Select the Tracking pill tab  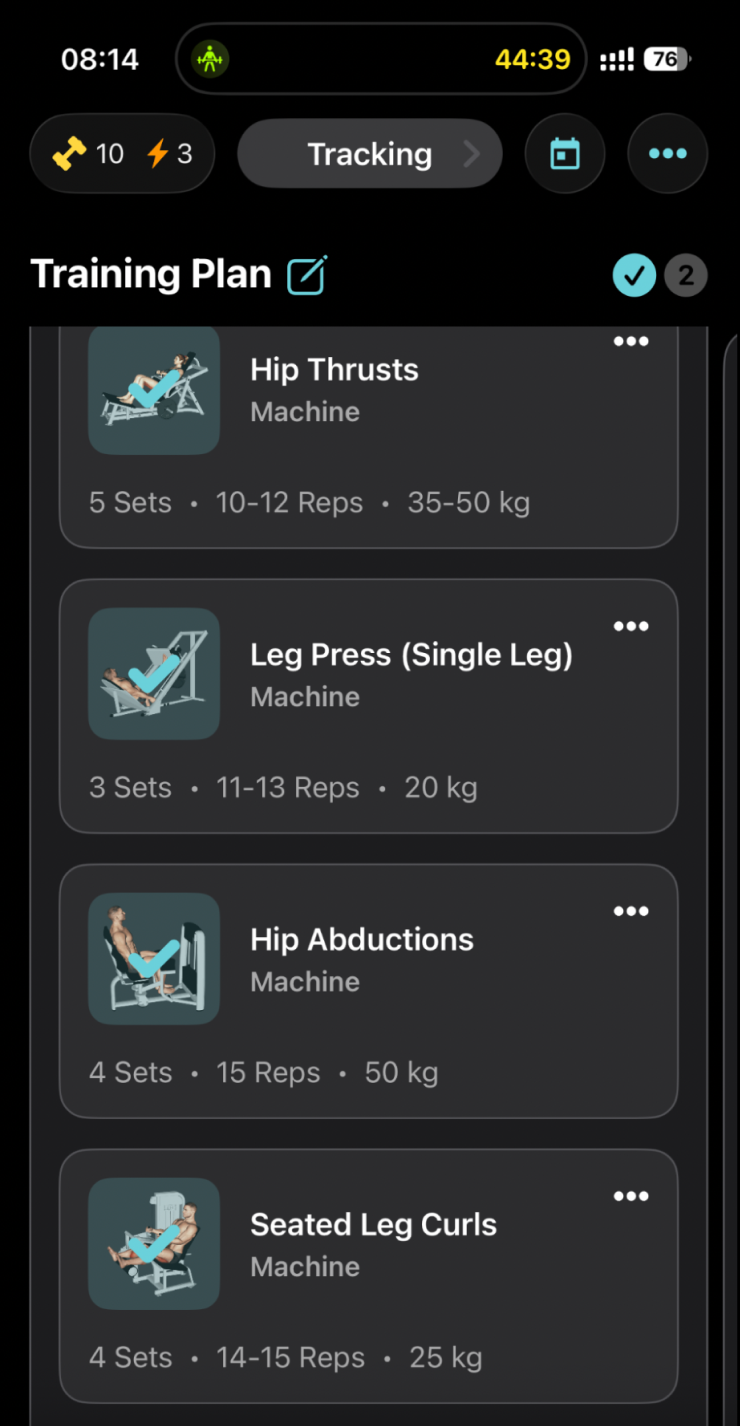point(370,154)
